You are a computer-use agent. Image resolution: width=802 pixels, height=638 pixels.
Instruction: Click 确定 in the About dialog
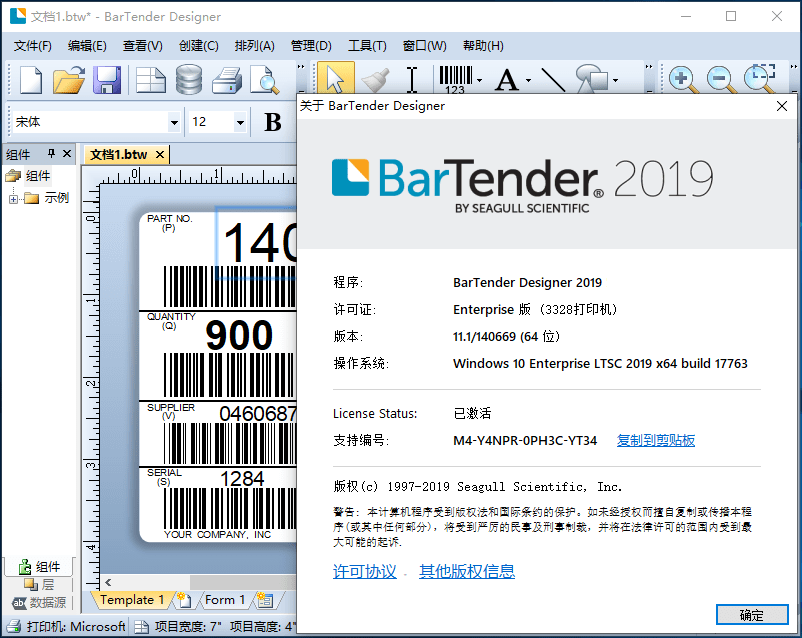pos(752,615)
